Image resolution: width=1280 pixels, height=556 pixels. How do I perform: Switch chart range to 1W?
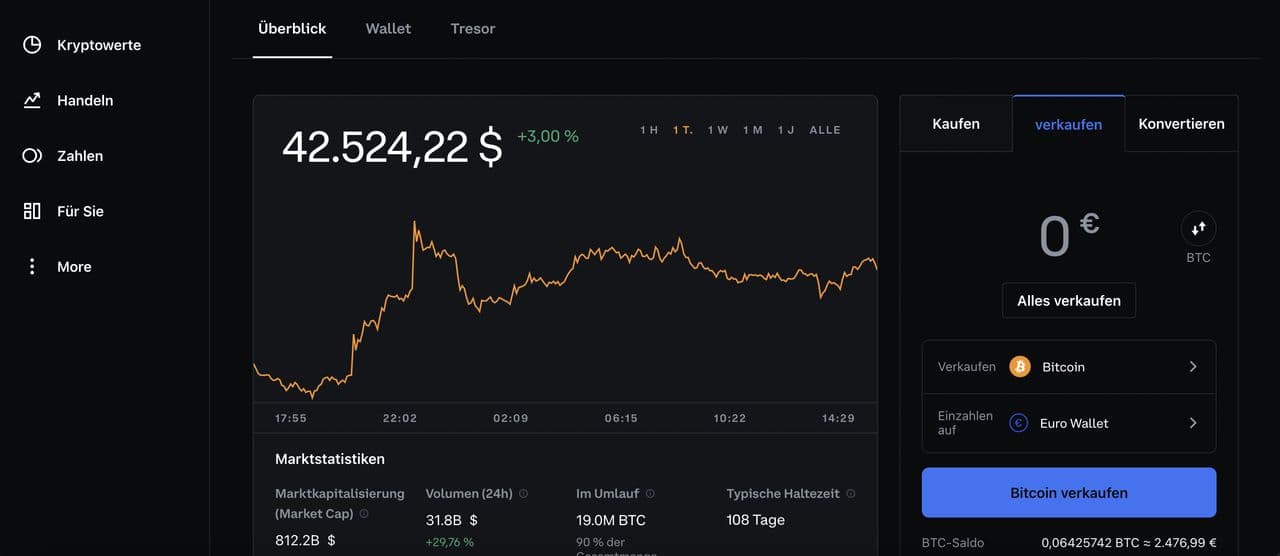tap(718, 130)
